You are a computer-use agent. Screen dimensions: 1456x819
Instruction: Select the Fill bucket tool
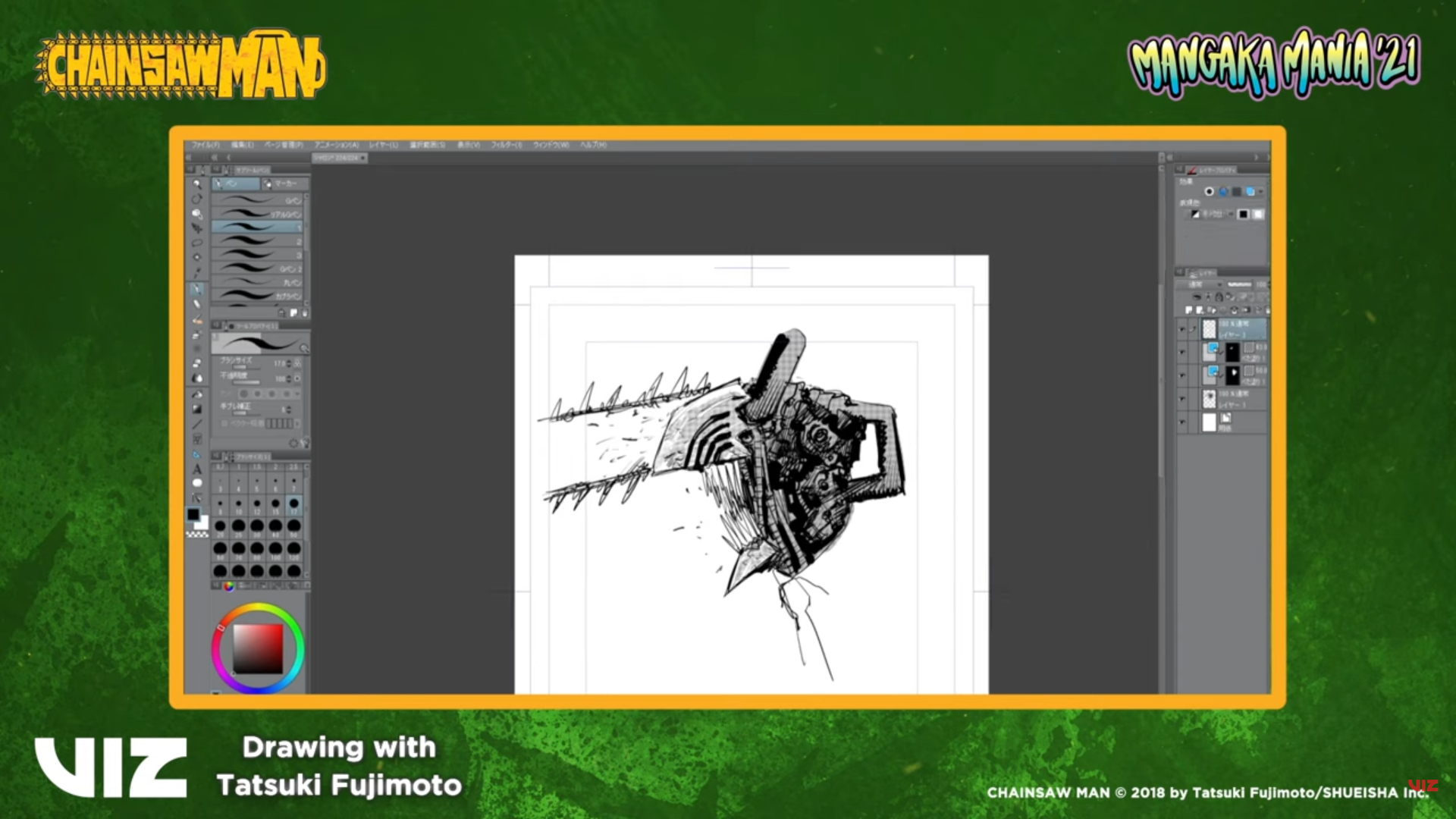click(196, 394)
